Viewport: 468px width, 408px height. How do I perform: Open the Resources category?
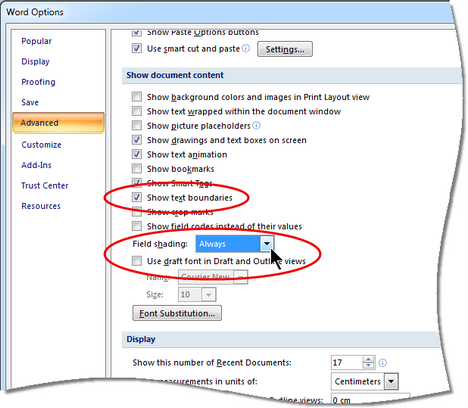click(x=41, y=206)
